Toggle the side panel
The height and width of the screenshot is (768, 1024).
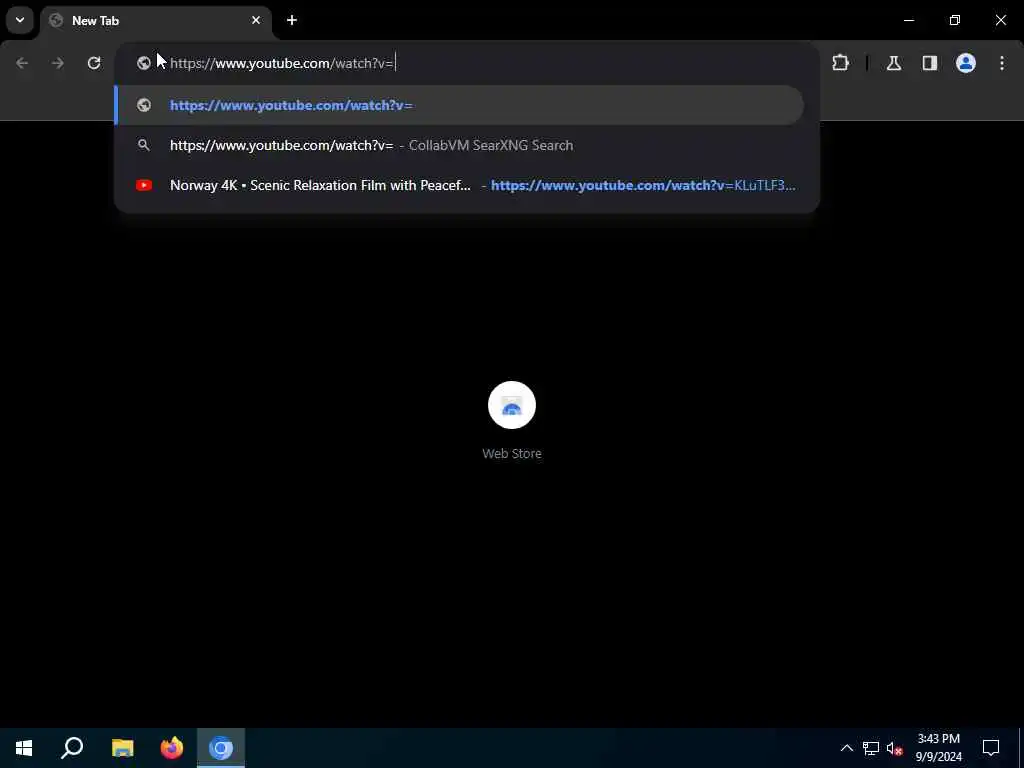click(930, 63)
